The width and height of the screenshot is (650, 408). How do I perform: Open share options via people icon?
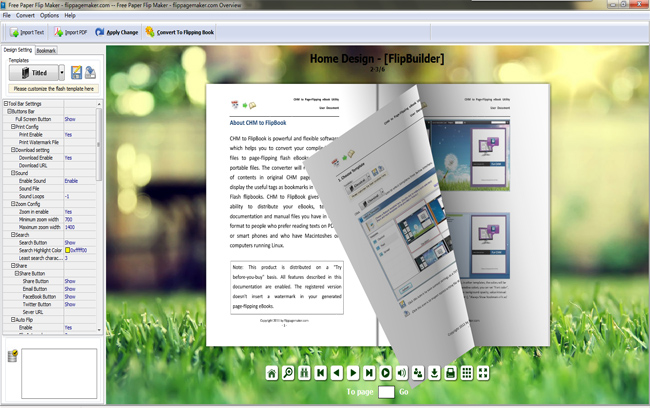pos(418,373)
